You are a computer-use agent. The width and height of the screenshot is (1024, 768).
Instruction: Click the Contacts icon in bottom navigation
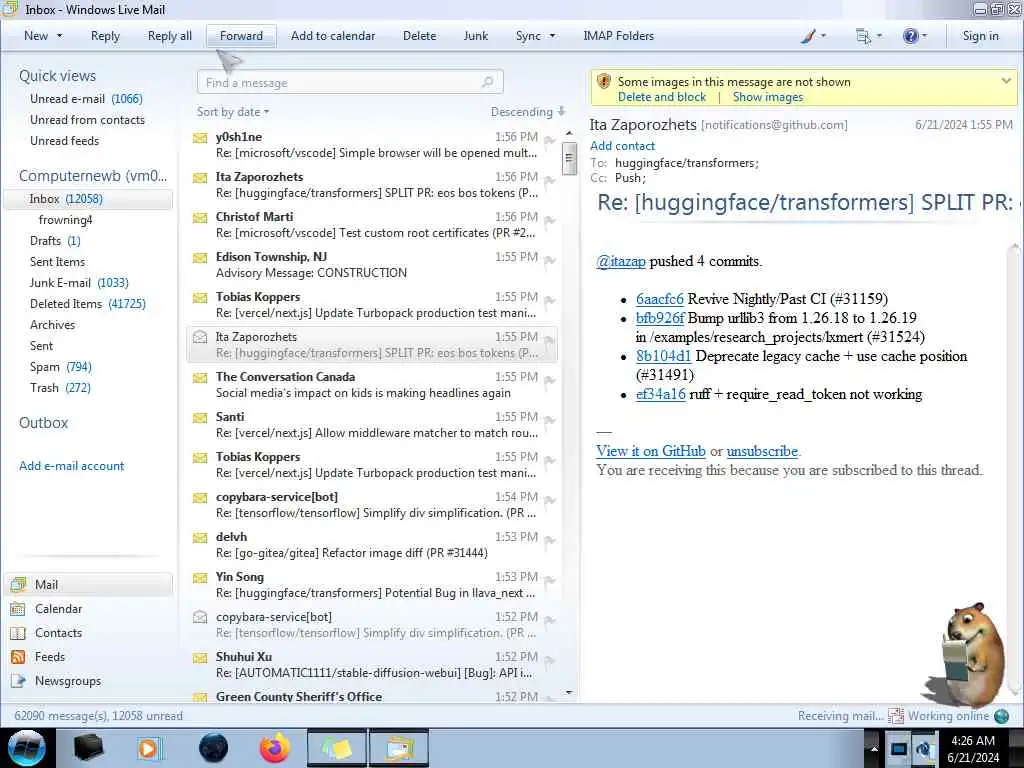point(18,633)
